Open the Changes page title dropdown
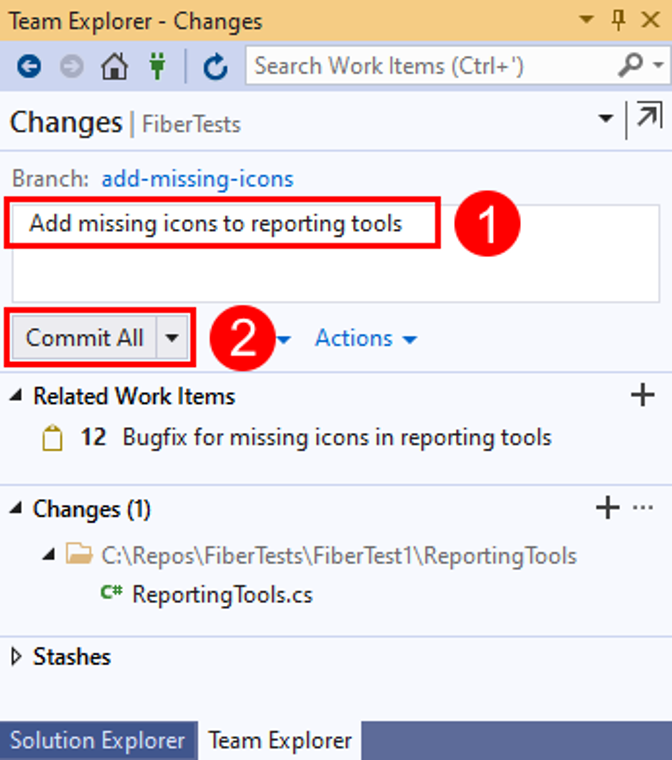 [x=606, y=118]
